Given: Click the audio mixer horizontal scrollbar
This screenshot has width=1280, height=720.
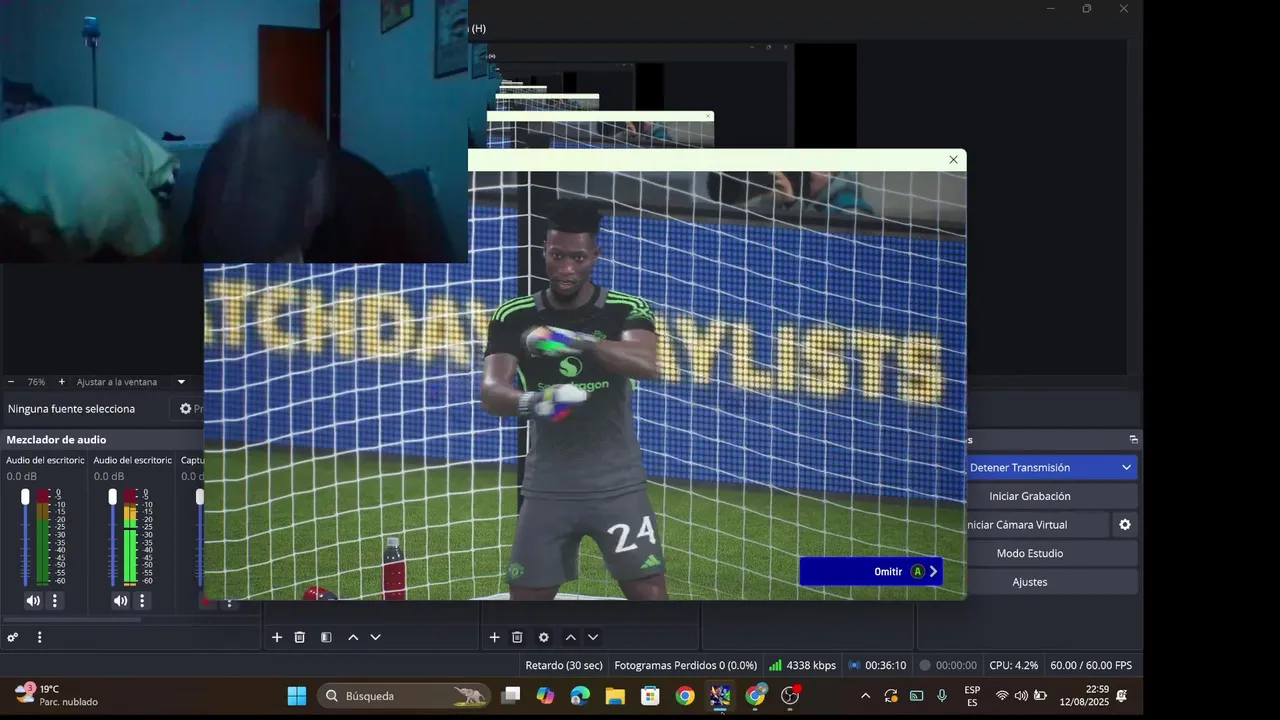Looking at the screenshot, I should (x=72, y=619).
